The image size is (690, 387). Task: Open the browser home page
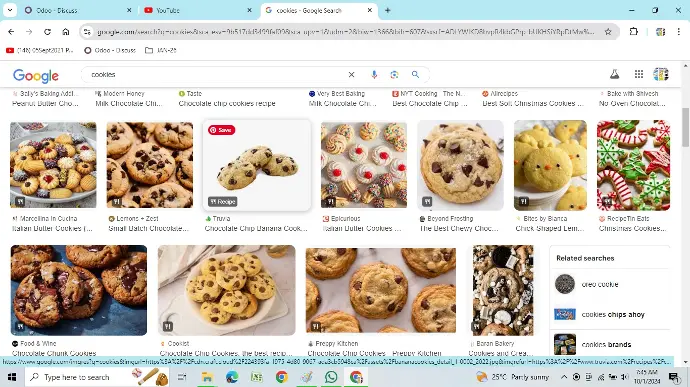tap(66, 32)
